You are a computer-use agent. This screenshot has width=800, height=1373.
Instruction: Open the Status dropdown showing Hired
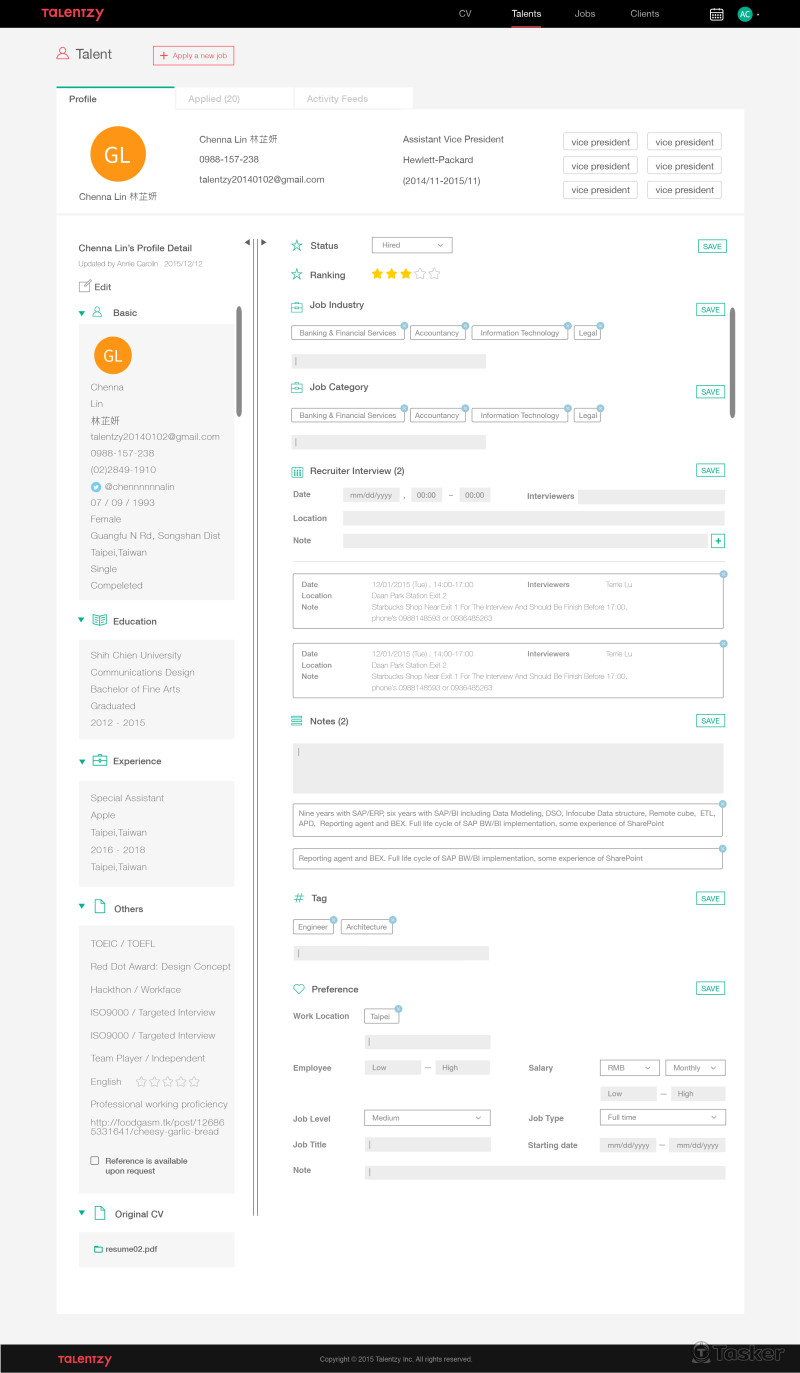pos(411,245)
